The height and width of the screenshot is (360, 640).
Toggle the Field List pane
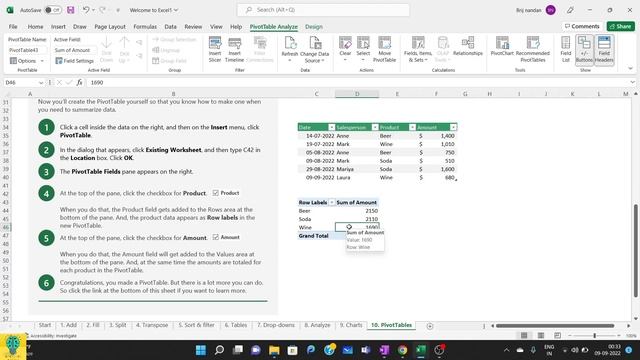pos(565,50)
